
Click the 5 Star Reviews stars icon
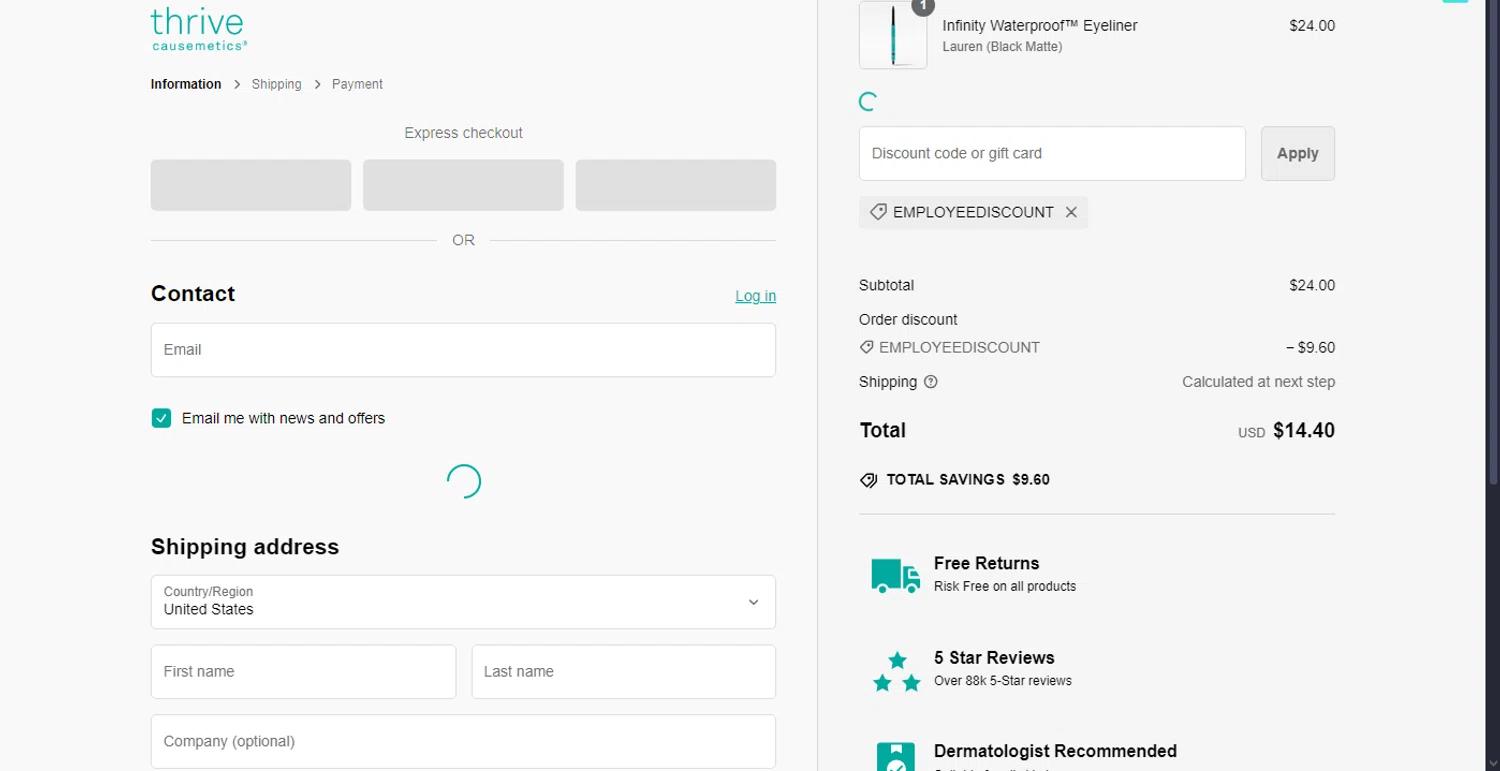pyautogui.click(x=896, y=671)
